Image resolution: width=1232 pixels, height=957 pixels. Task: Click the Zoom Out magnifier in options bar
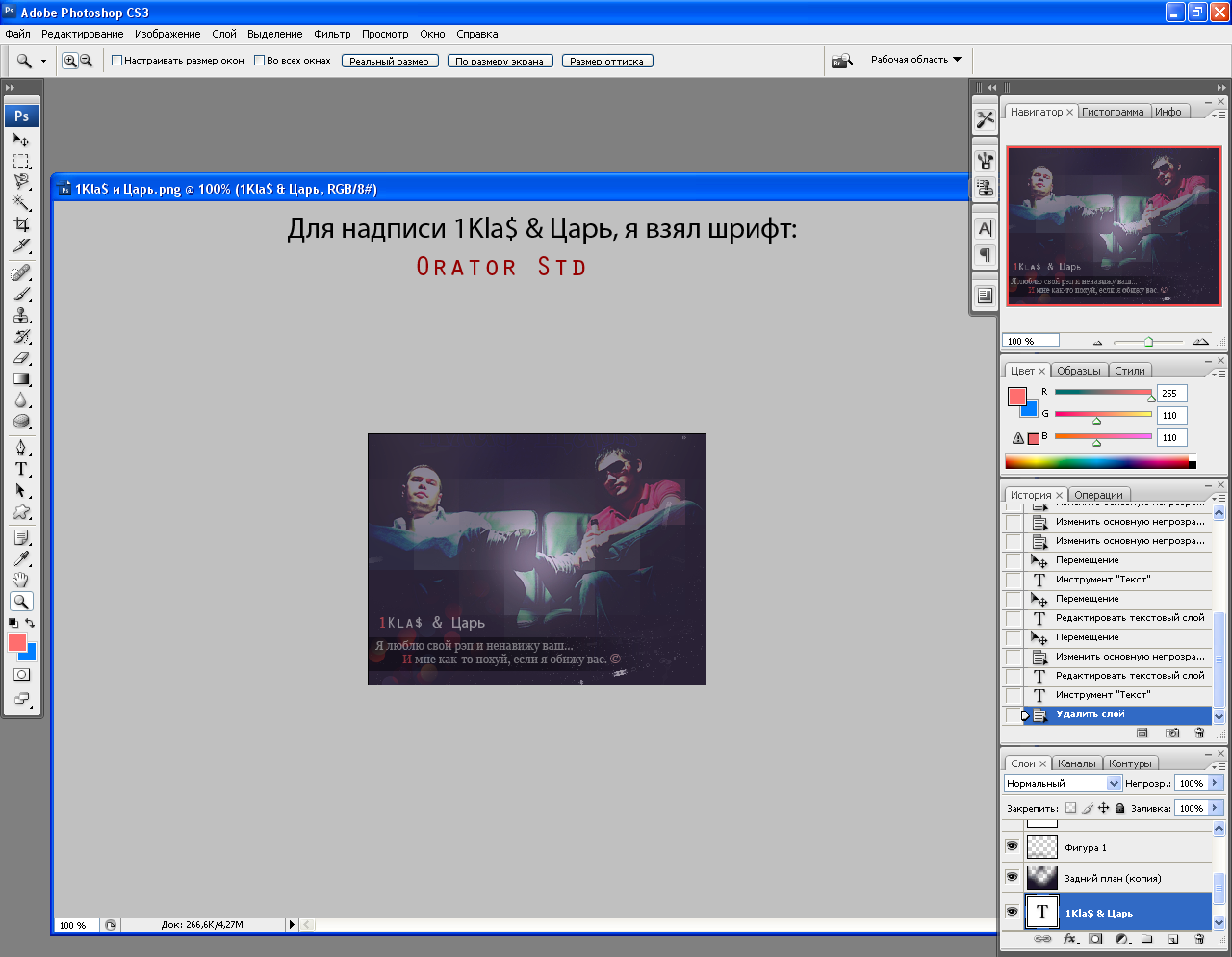click(86, 61)
